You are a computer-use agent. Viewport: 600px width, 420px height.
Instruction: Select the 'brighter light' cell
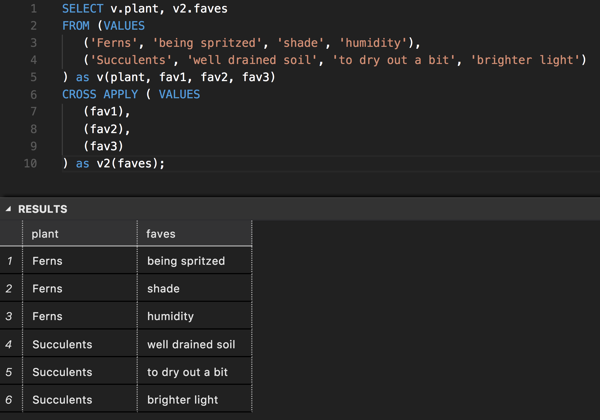click(x=182, y=400)
